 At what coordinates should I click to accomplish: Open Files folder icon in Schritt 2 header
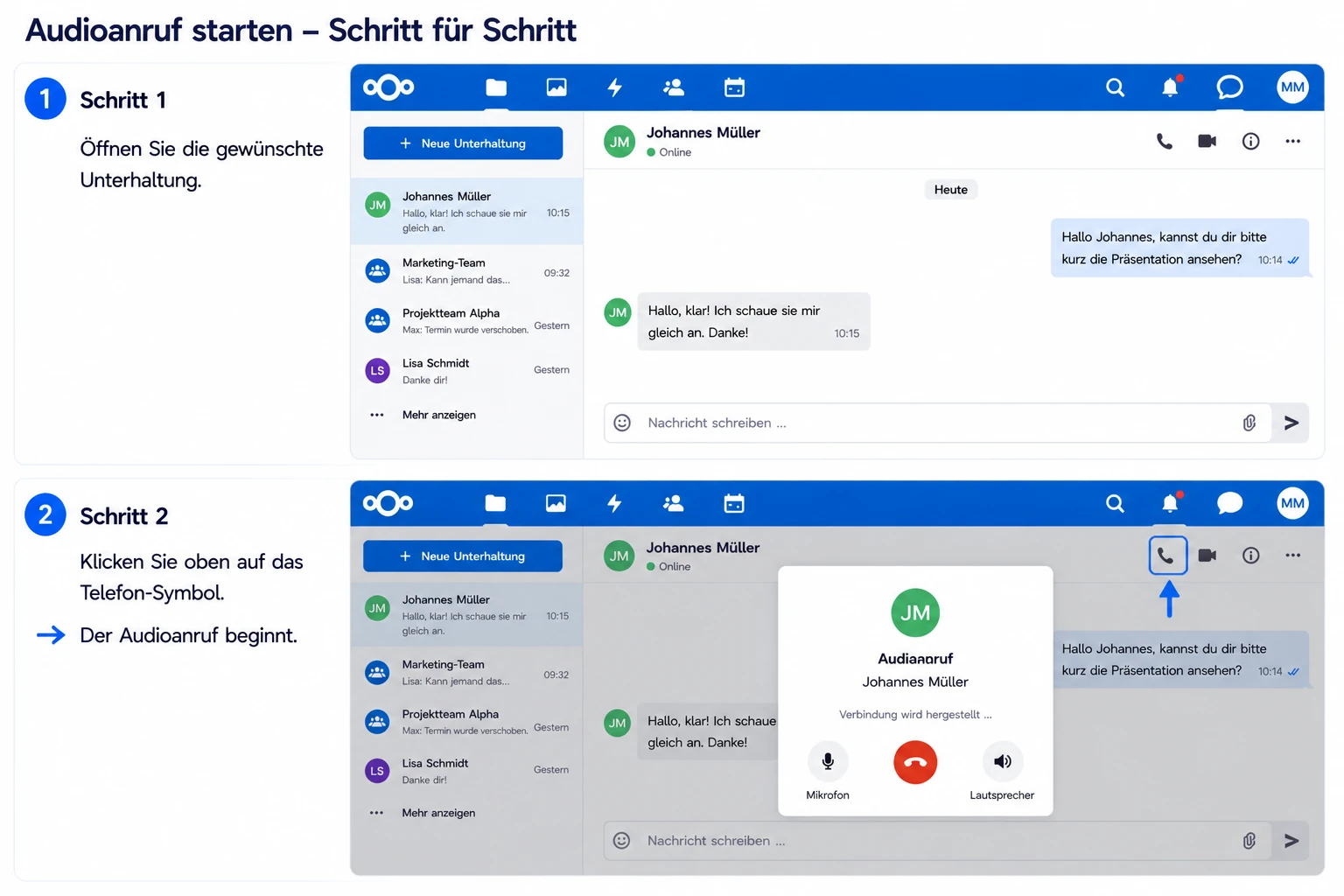(x=495, y=503)
